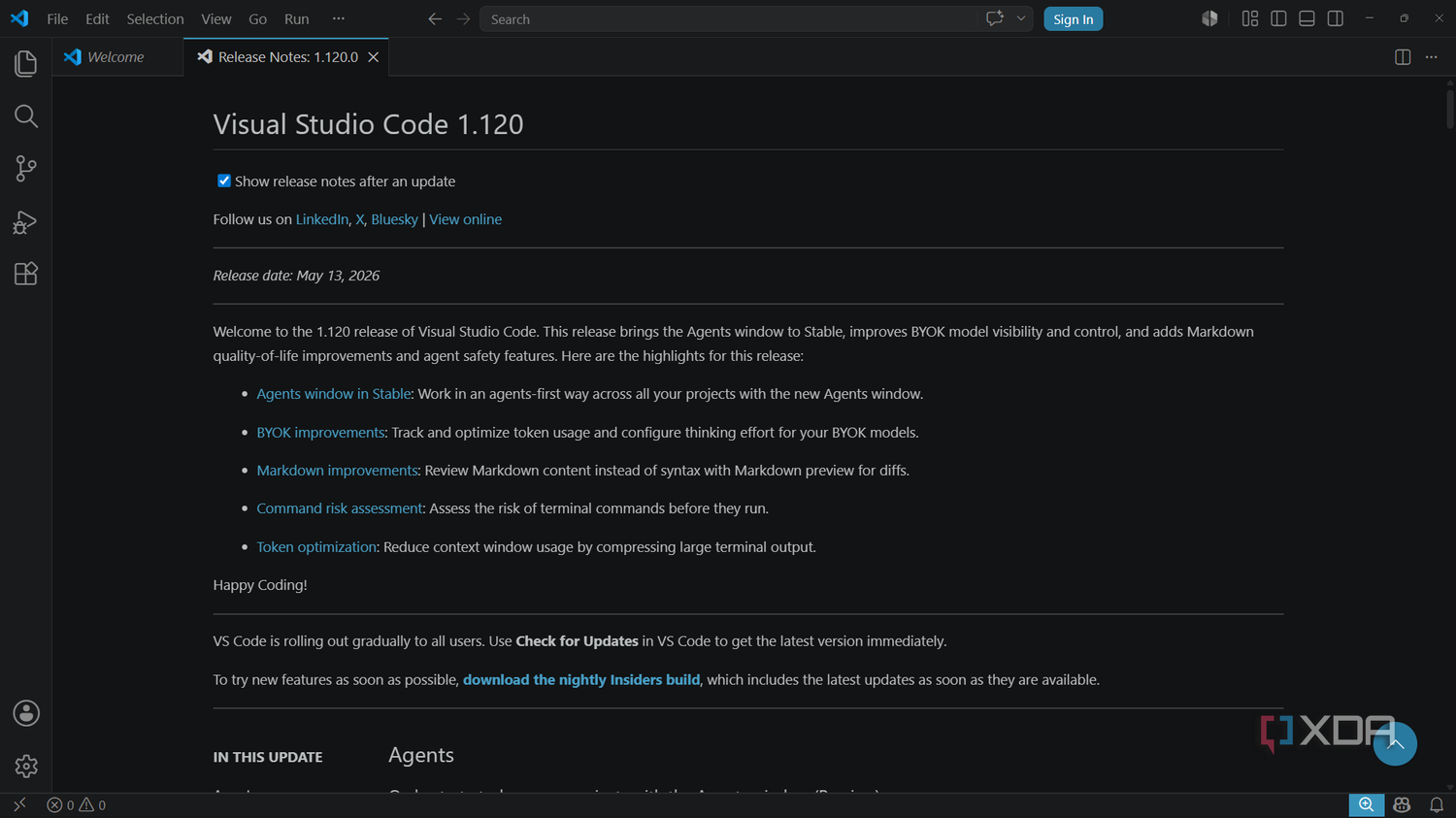Open the chat dropdown arrow in title bar

[x=1021, y=18]
